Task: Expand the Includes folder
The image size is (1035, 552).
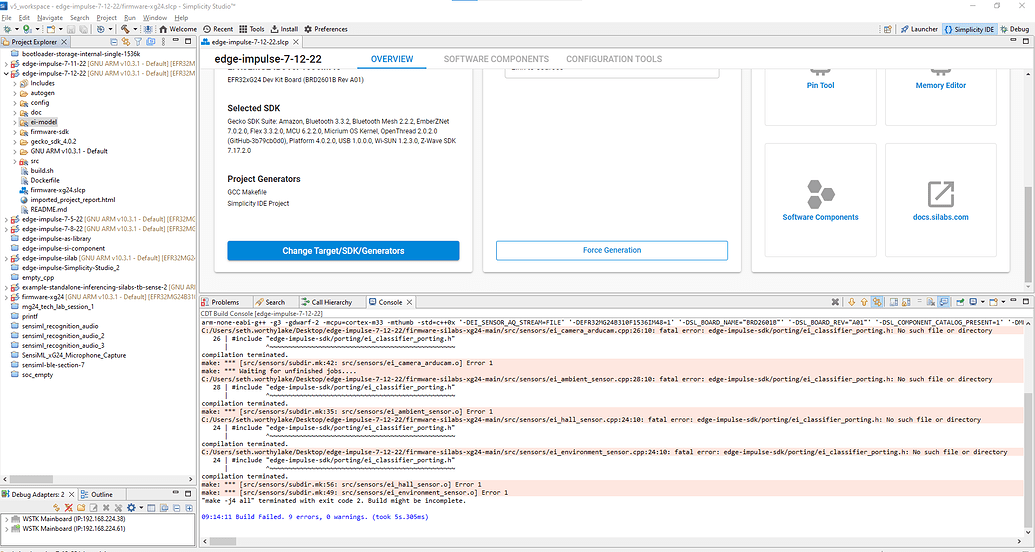Action: click(x=15, y=84)
